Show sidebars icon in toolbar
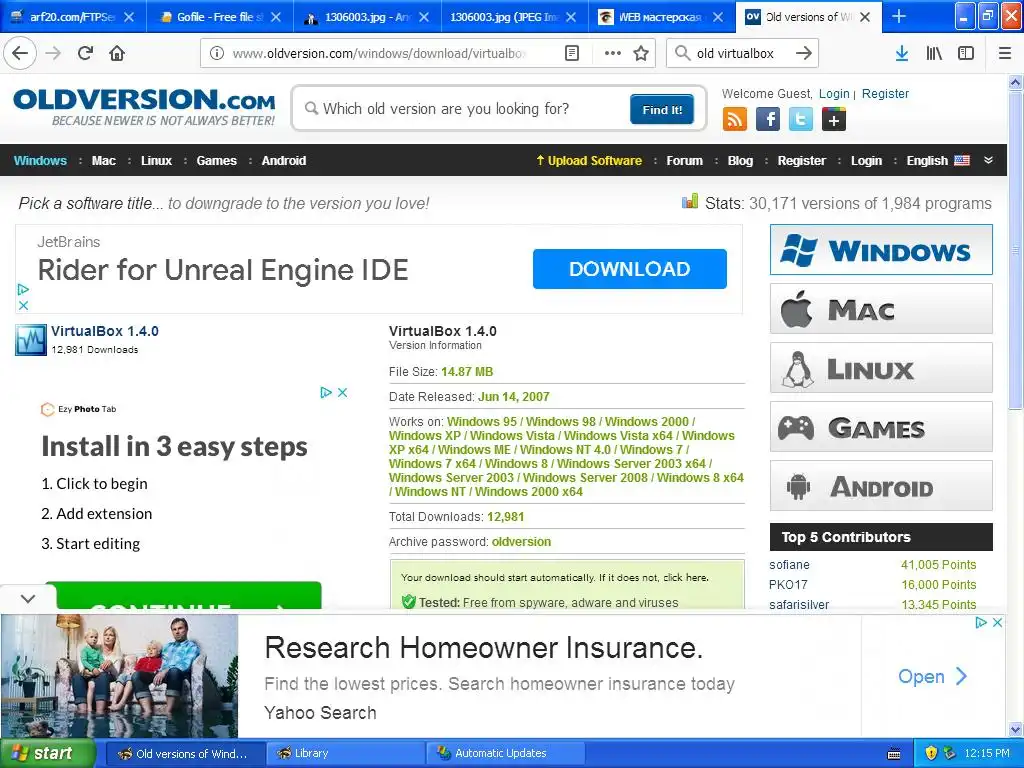This screenshot has width=1024, height=768. (x=966, y=54)
